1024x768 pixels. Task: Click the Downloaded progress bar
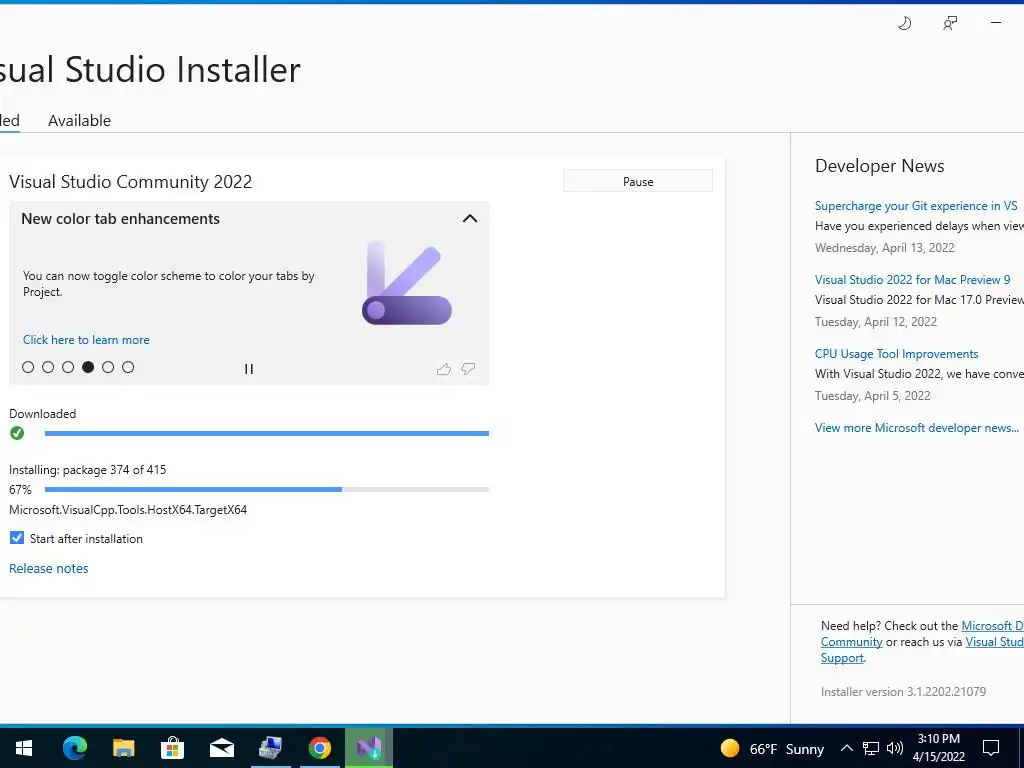point(266,433)
